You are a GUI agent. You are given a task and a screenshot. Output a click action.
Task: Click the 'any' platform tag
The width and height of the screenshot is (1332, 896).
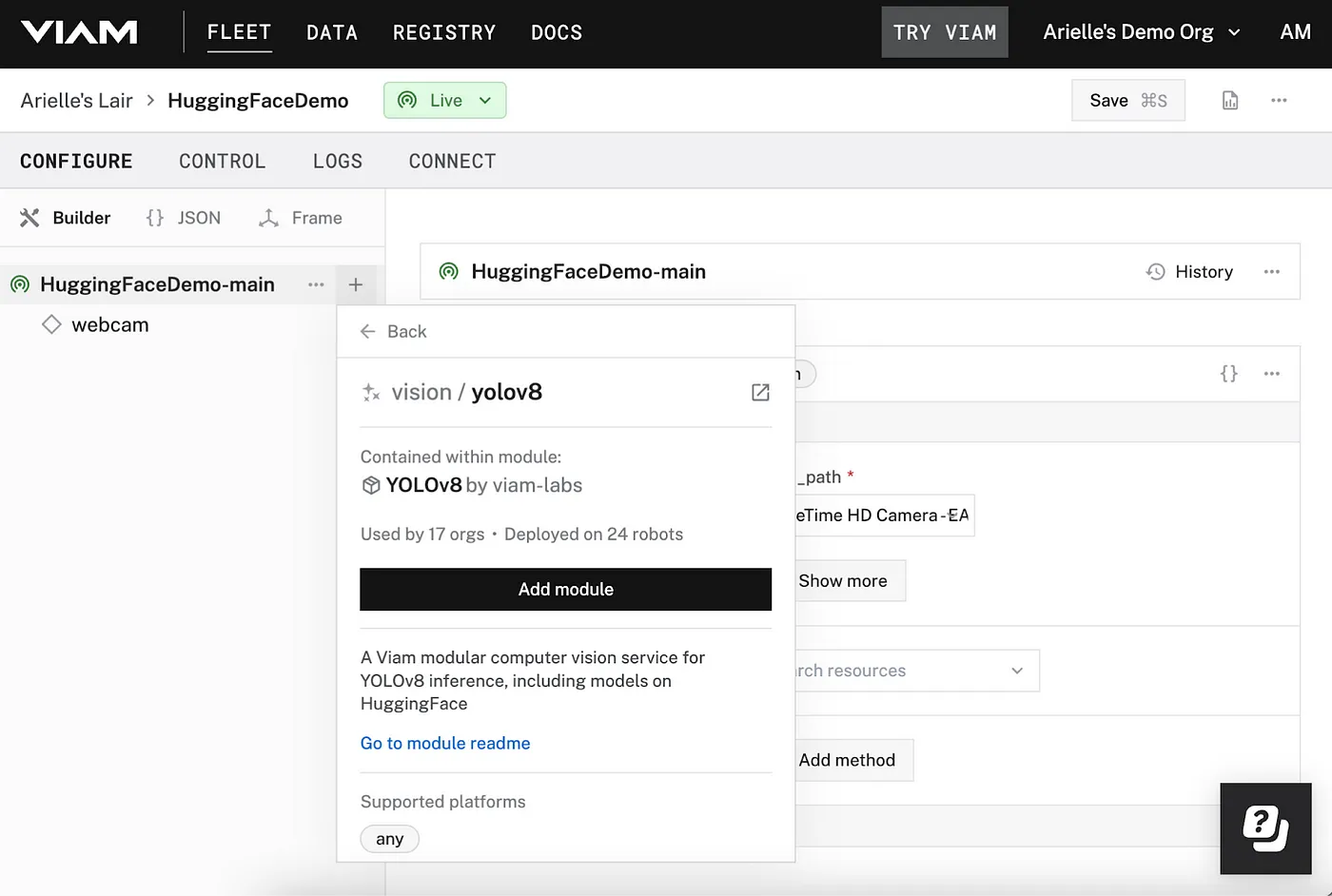point(389,839)
